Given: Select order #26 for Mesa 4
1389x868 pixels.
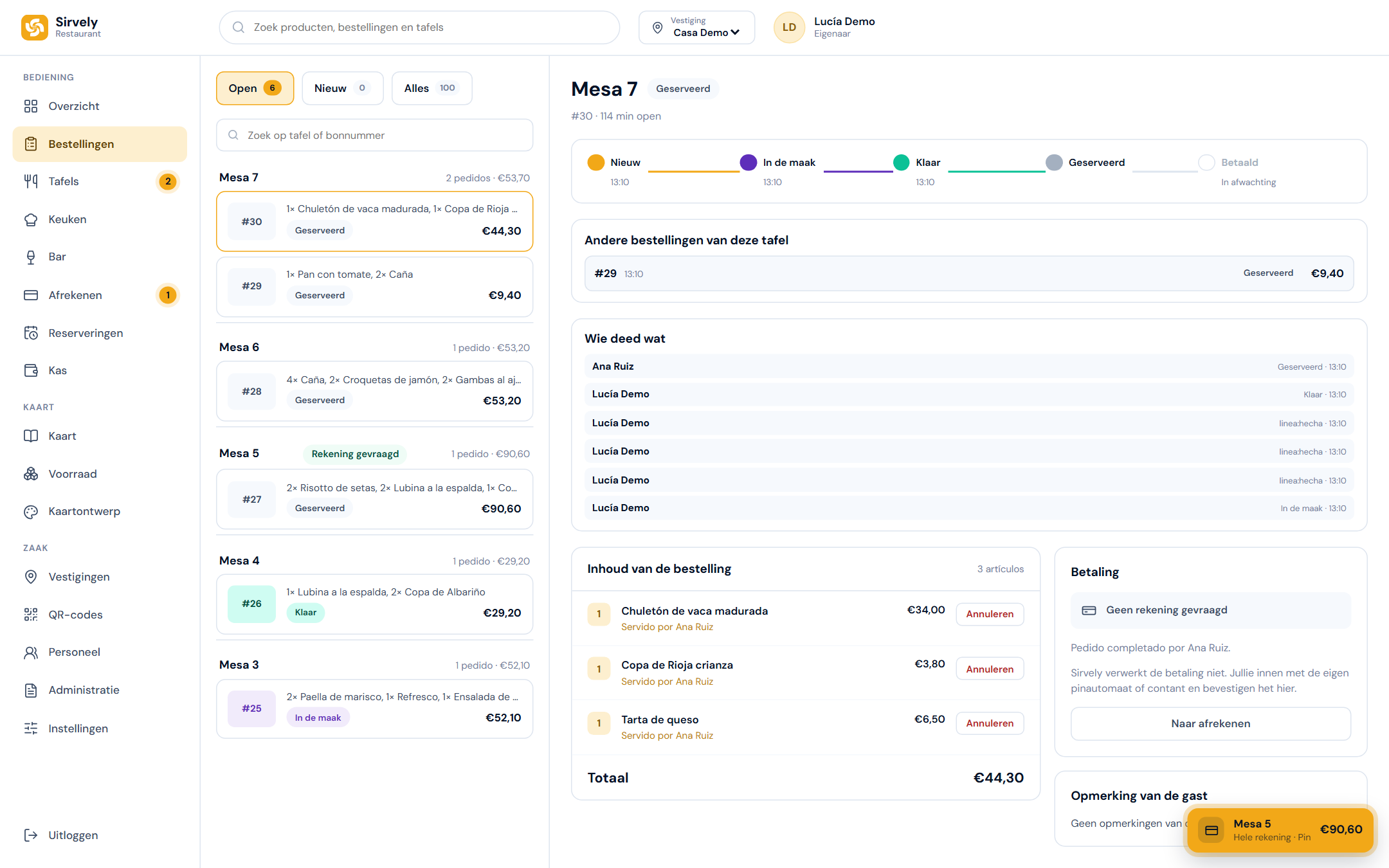Looking at the screenshot, I should click(x=375, y=604).
